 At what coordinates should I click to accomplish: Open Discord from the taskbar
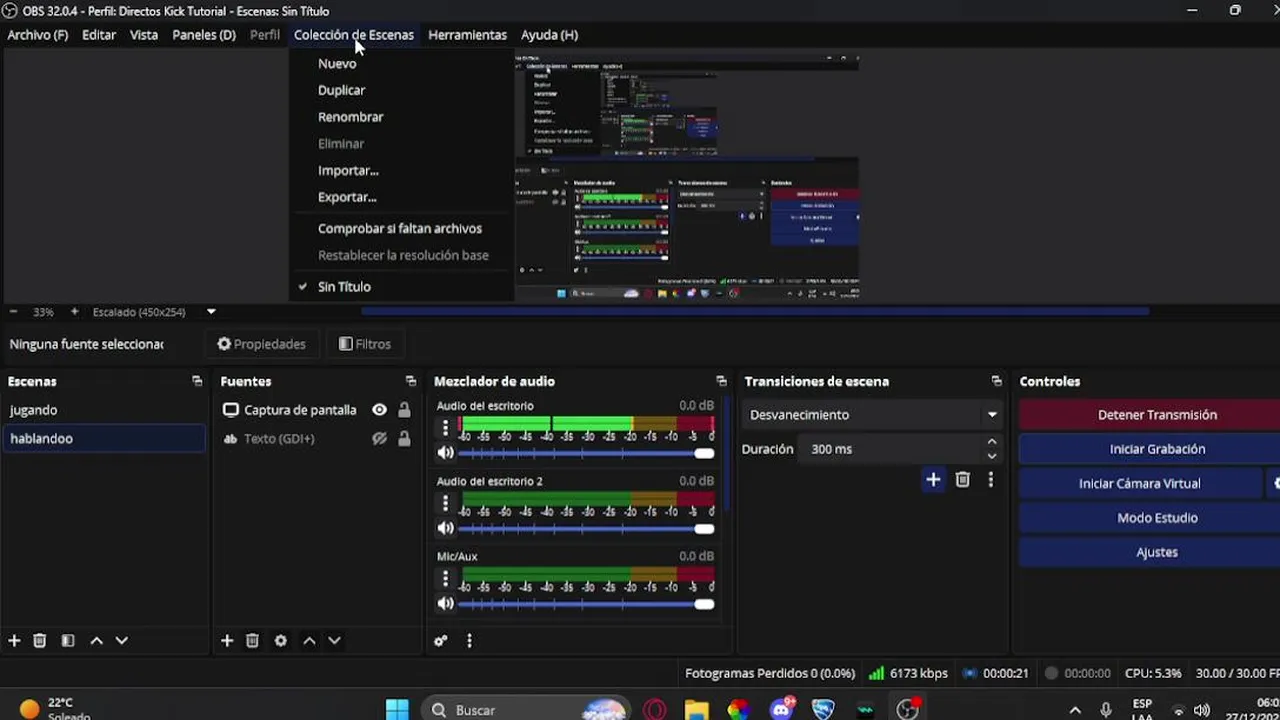(782, 709)
